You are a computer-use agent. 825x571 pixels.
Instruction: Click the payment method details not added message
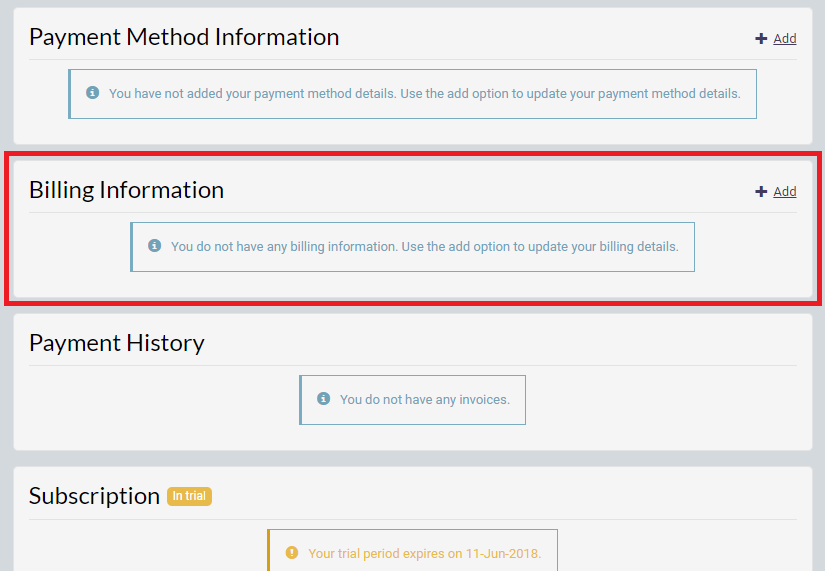tap(425, 94)
